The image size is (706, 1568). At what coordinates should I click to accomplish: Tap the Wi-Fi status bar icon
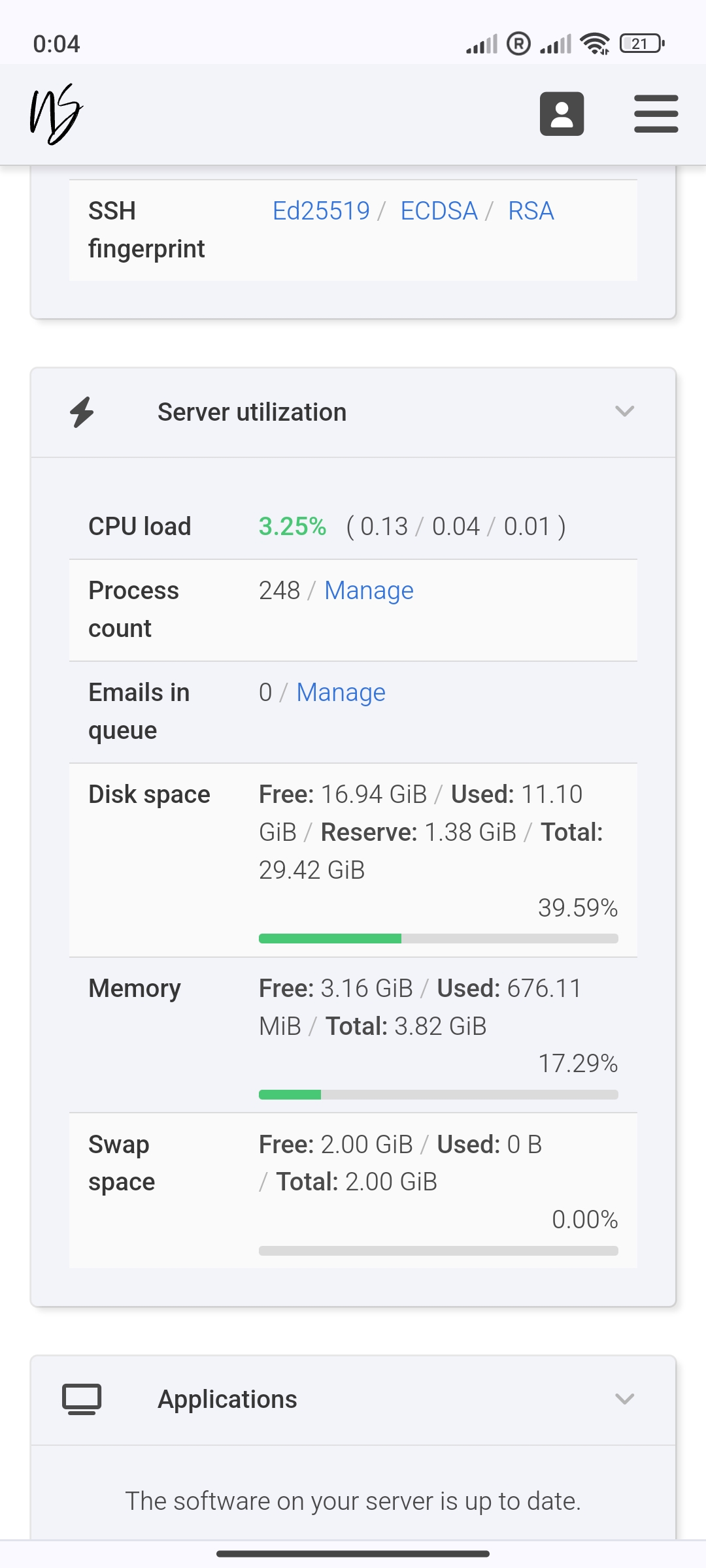(595, 44)
